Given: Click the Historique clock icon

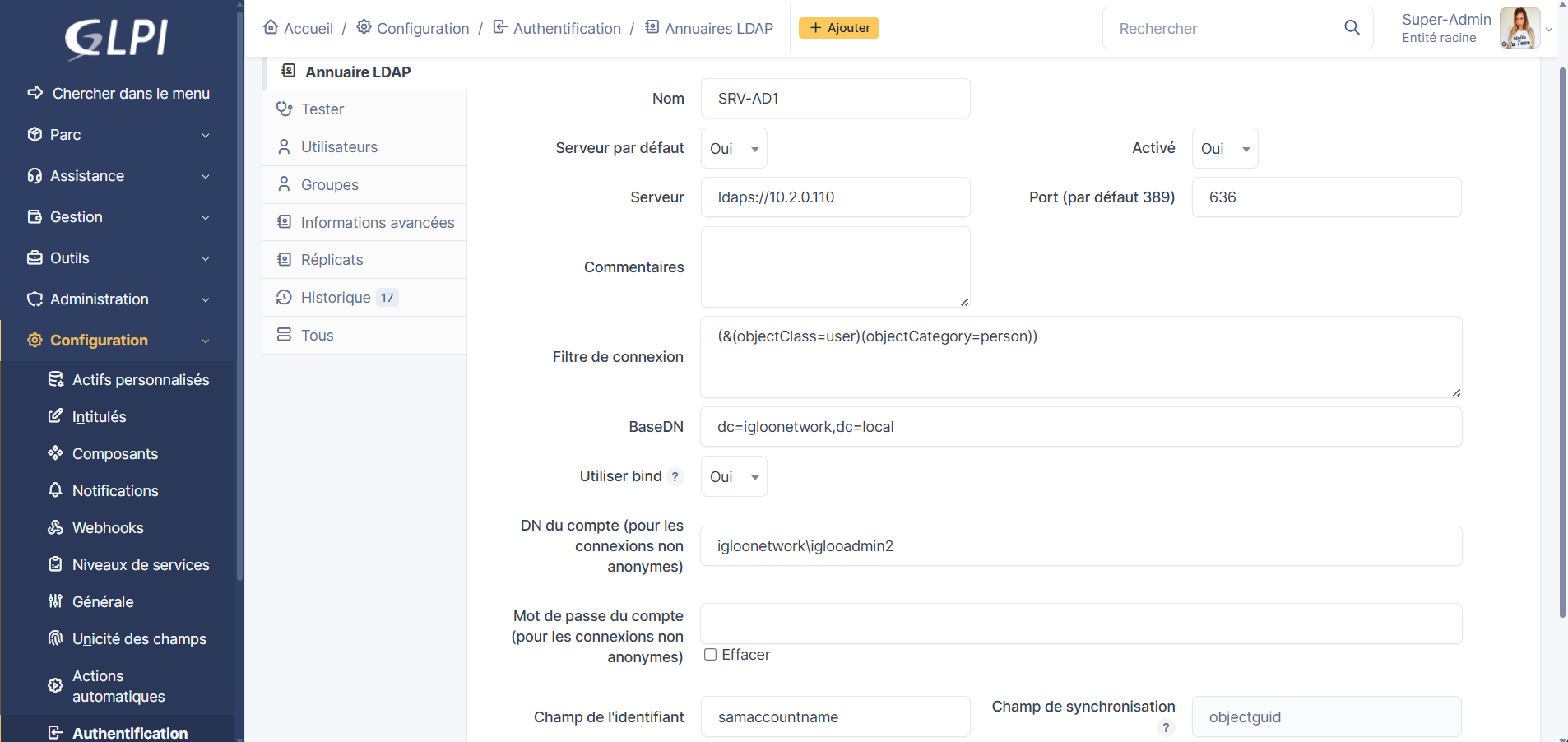Looking at the screenshot, I should [x=285, y=297].
